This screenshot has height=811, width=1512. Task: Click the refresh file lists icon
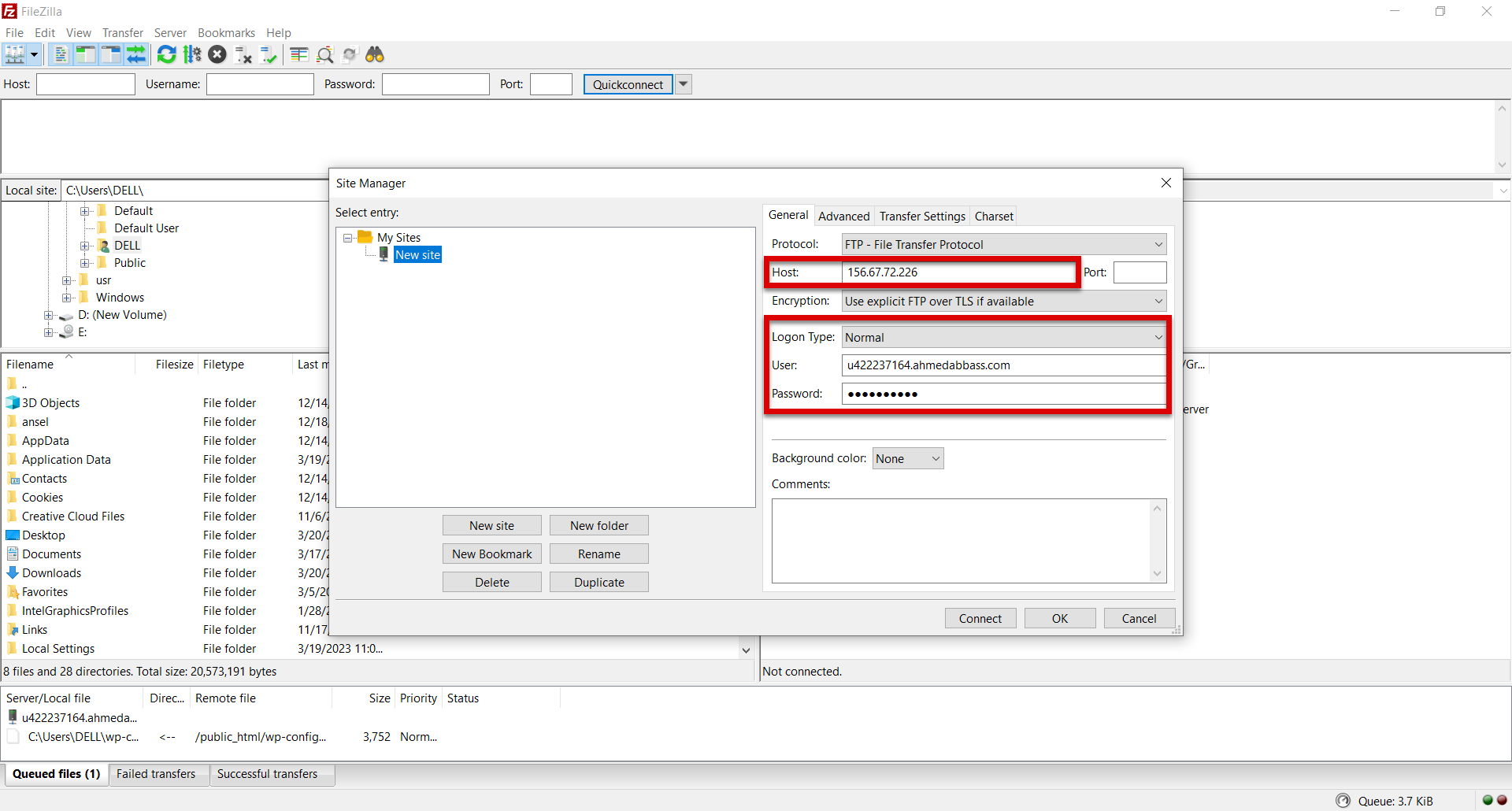(167, 54)
